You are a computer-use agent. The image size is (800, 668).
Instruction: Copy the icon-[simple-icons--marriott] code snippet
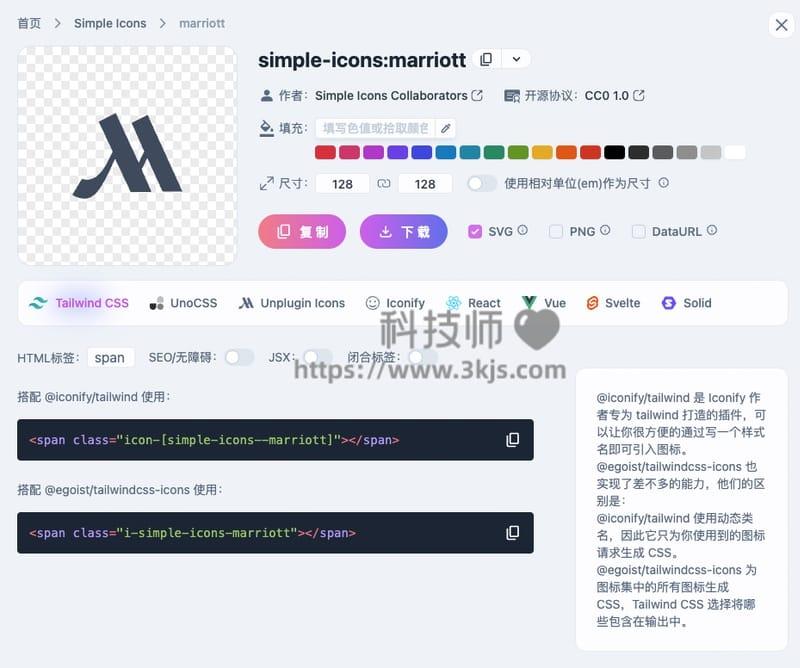pos(512,440)
